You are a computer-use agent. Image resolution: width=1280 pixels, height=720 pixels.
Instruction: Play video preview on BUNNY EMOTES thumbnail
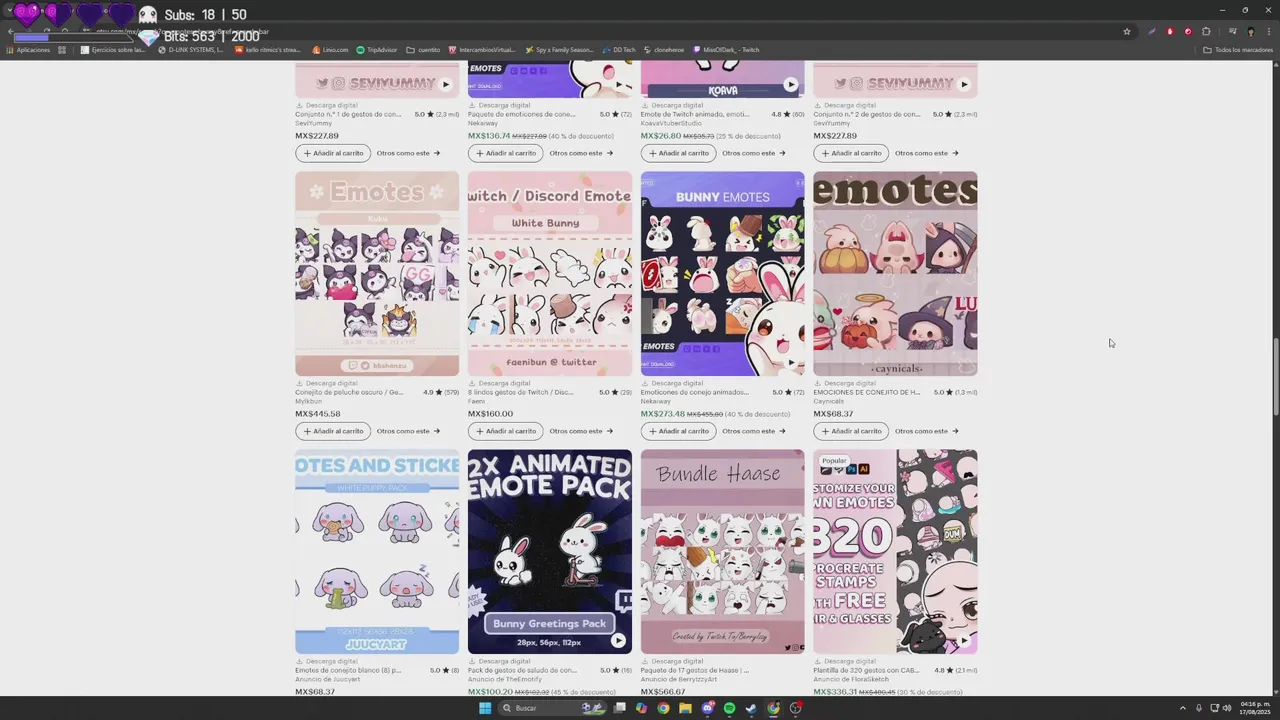791,363
